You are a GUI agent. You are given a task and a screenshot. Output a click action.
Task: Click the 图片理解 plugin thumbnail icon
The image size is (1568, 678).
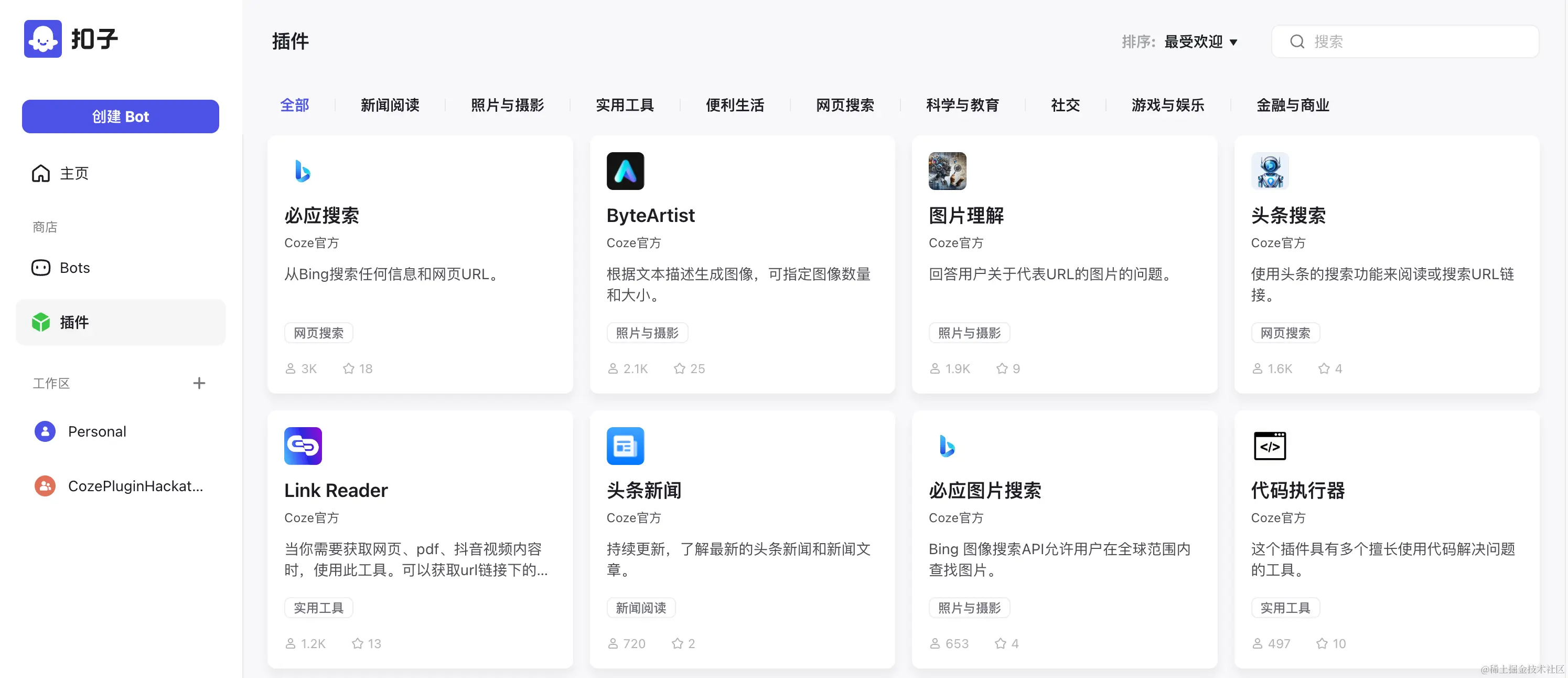click(x=947, y=171)
